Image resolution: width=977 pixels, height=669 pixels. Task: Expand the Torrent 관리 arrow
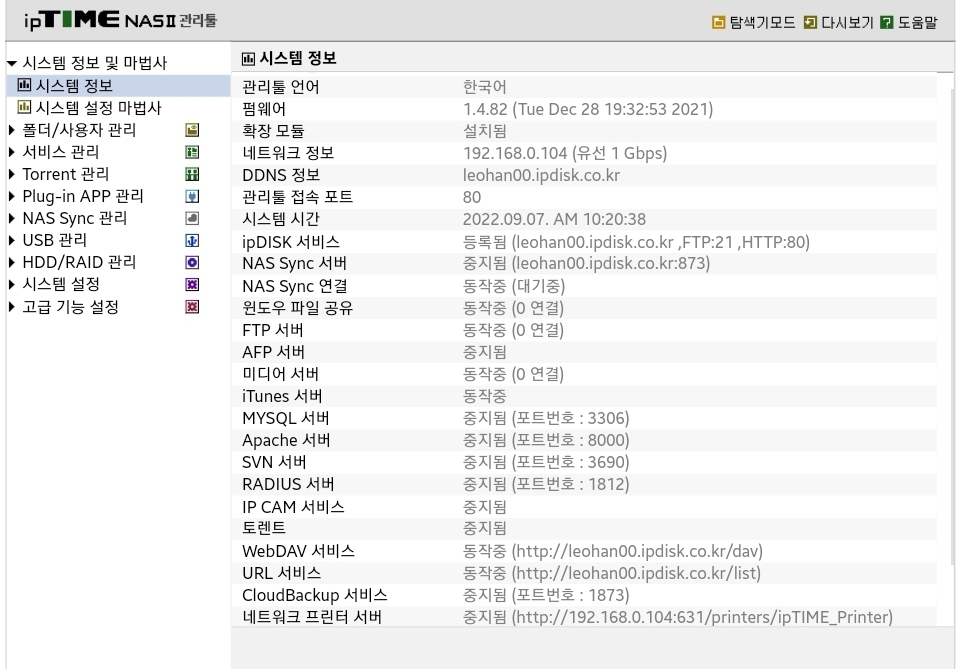coord(11,174)
